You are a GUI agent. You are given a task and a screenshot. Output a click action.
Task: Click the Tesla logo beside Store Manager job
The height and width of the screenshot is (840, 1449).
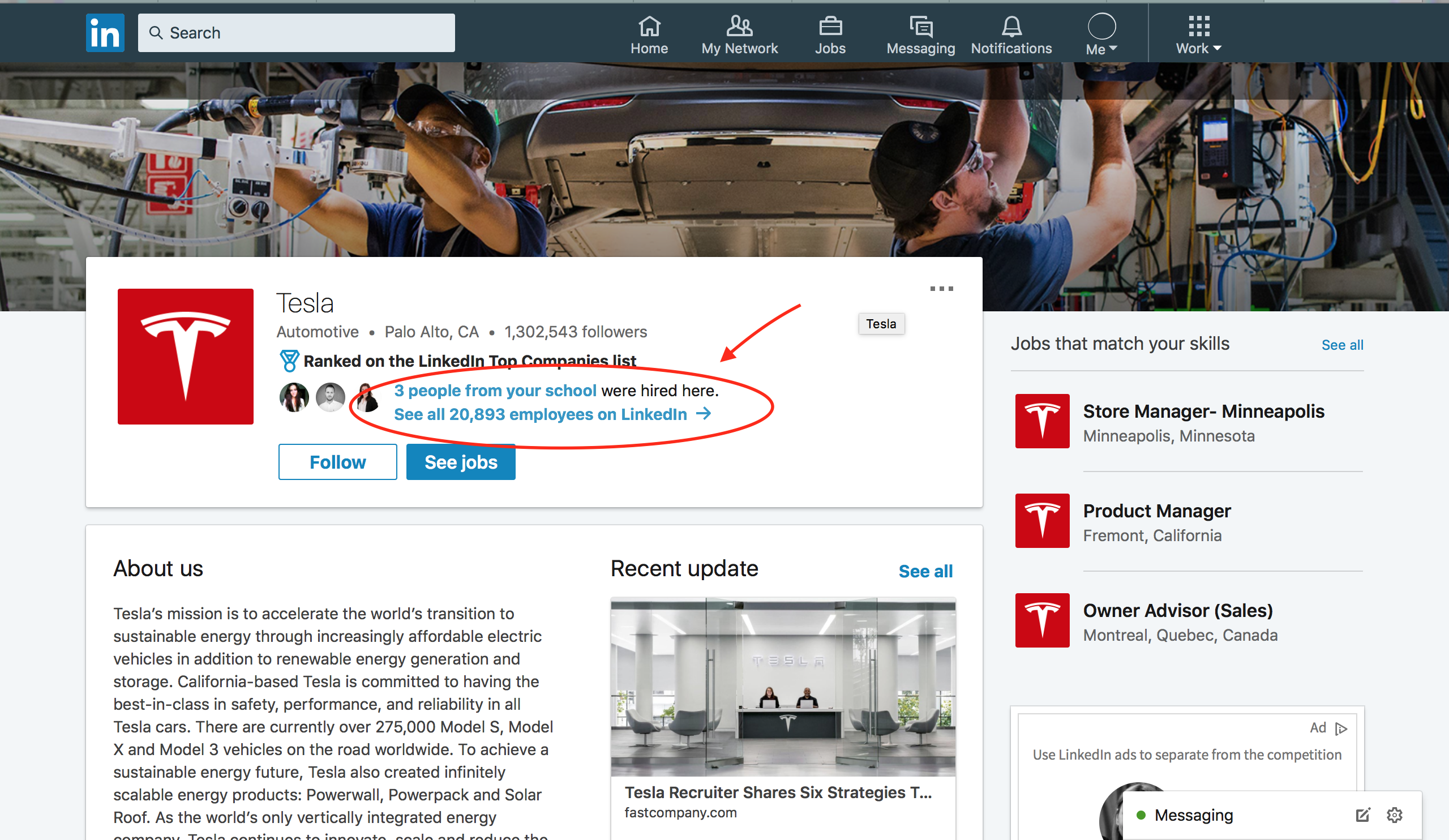point(1043,421)
